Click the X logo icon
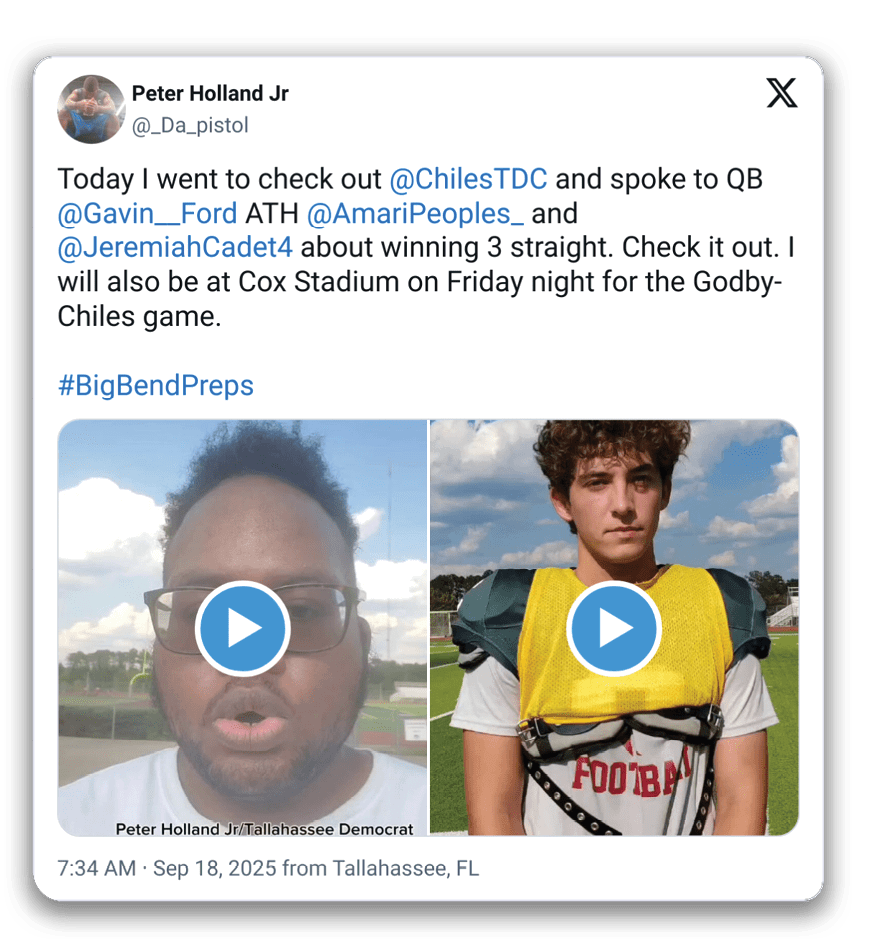 (x=782, y=93)
